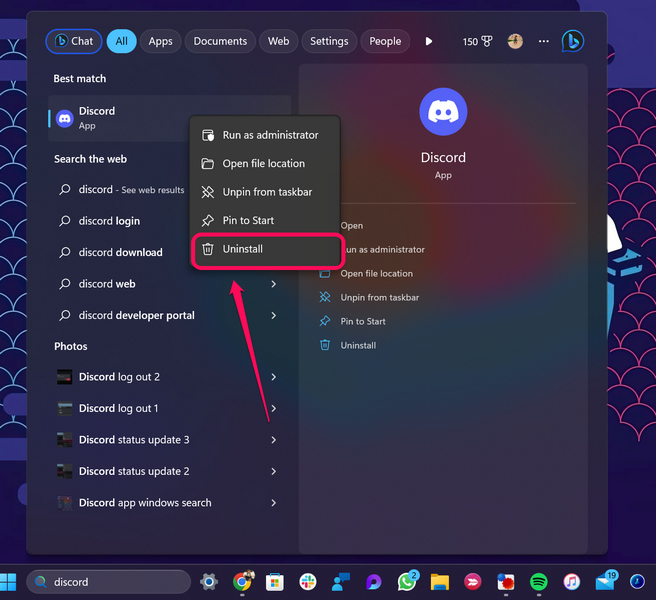
Task: Open File Explorer folder icon in taskbar
Action: pos(440,581)
